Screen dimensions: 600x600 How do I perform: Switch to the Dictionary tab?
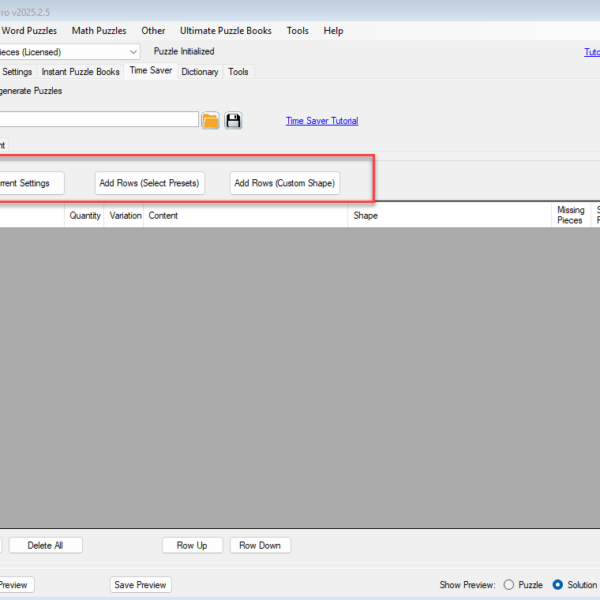(x=200, y=72)
